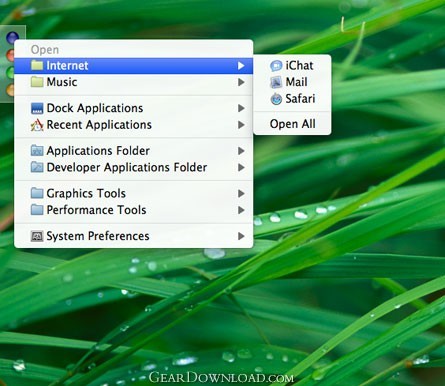Open the Applications Folder entry
Screen dimensions: 445x386
point(134,151)
